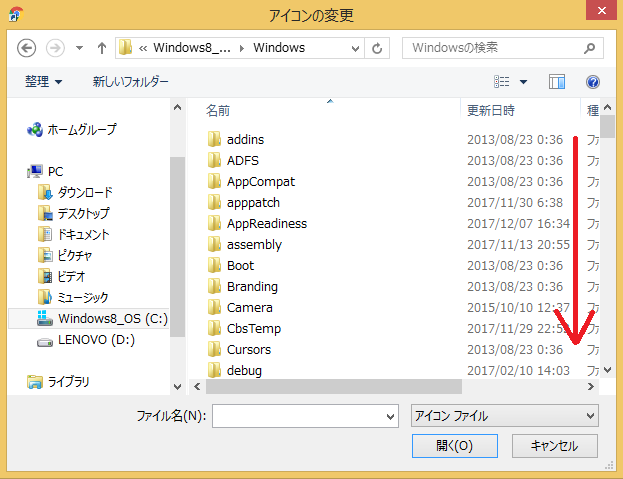
Task: Expand the breadcrumb arrow before Windows
Action: 242,48
